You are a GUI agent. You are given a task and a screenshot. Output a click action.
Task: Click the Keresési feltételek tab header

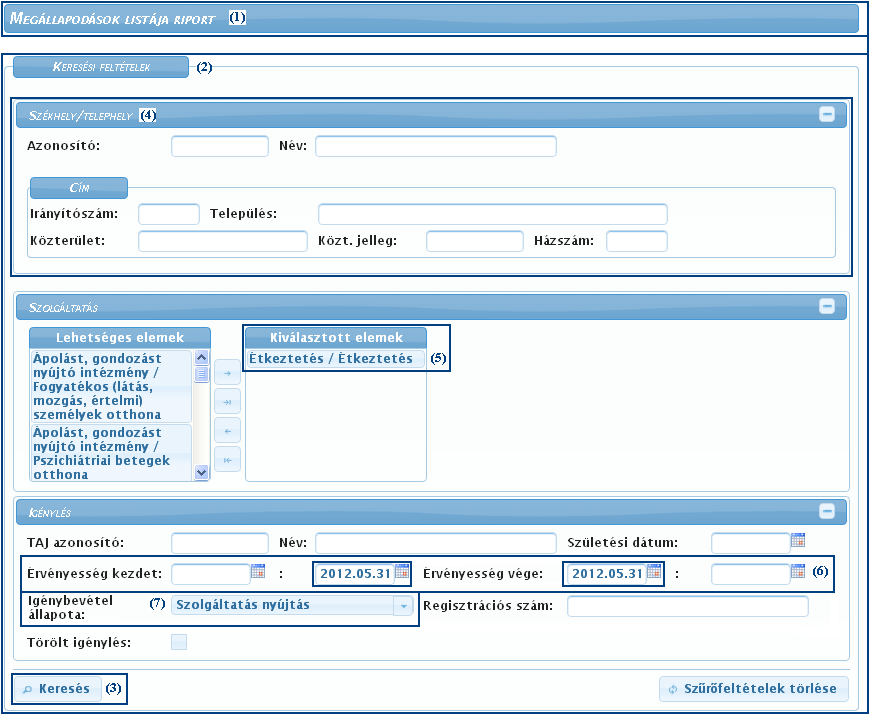pos(101,67)
